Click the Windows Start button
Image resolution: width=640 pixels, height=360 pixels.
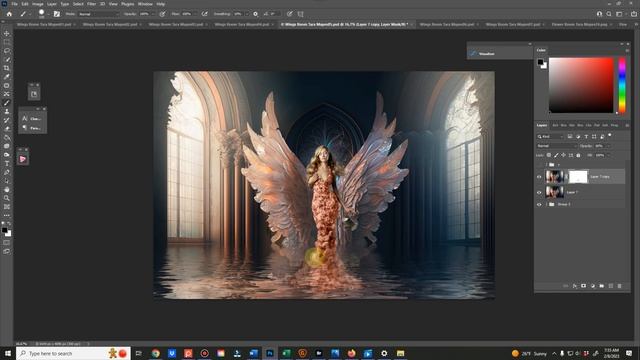7,353
